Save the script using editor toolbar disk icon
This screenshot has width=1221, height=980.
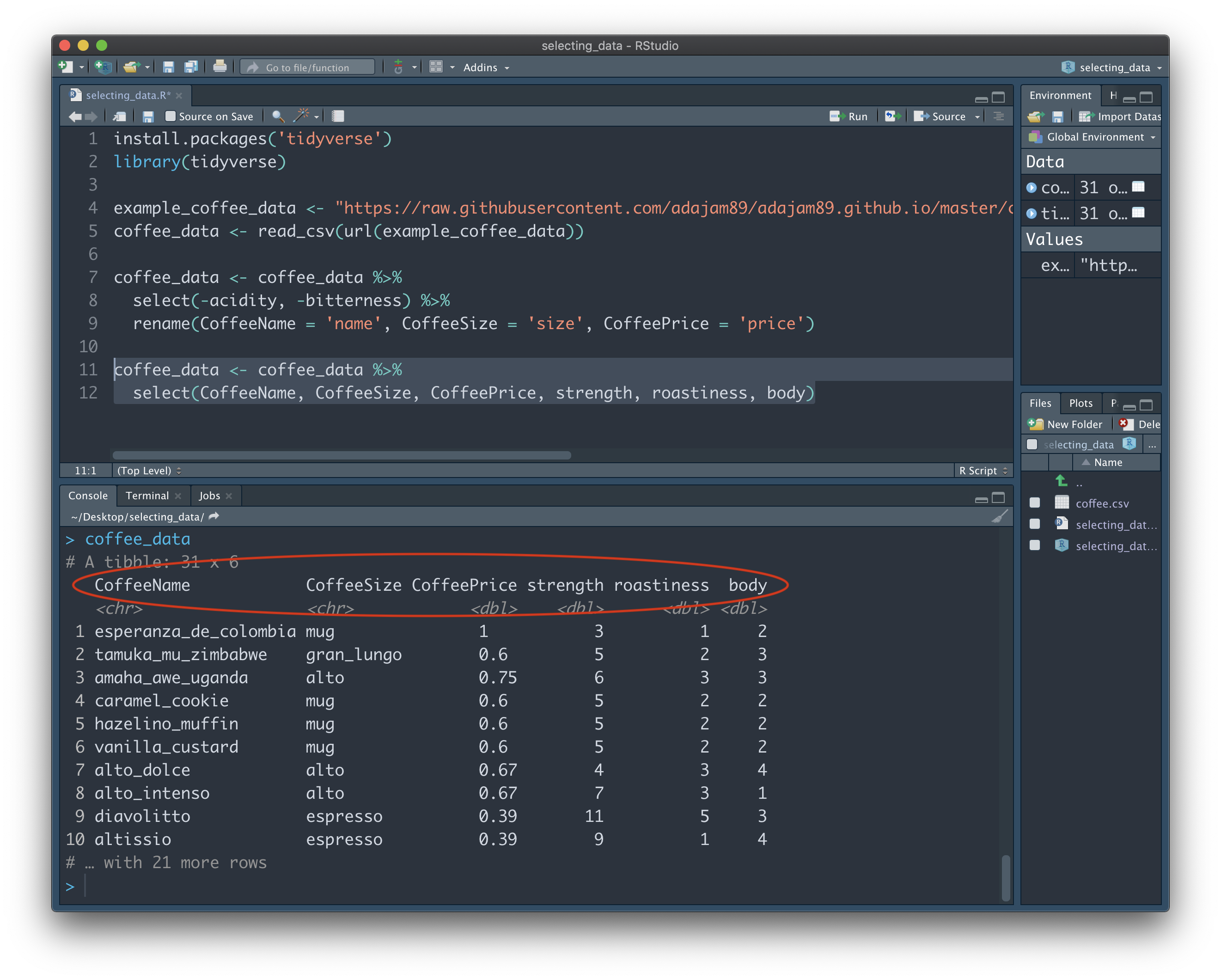click(148, 116)
